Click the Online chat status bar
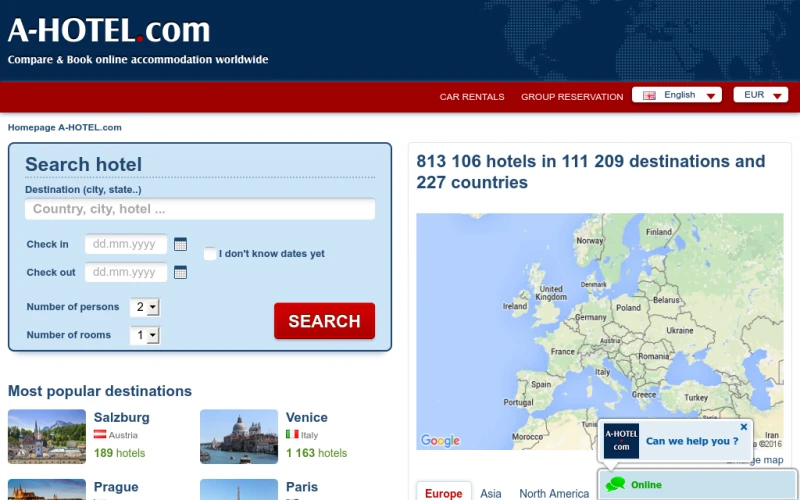This screenshot has width=800, height=500. coord(697,484)
